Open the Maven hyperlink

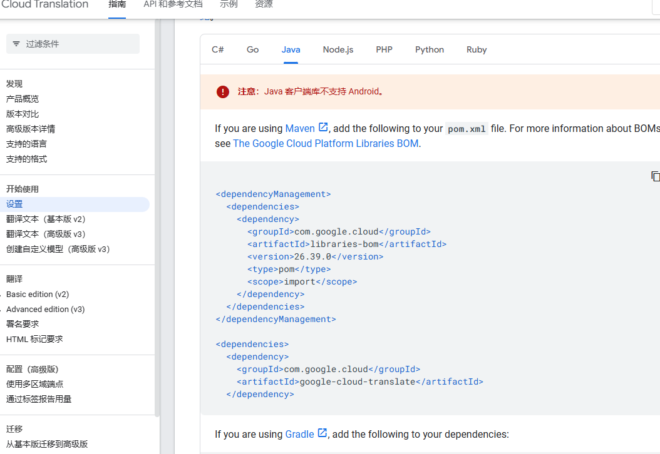point(300,128)
